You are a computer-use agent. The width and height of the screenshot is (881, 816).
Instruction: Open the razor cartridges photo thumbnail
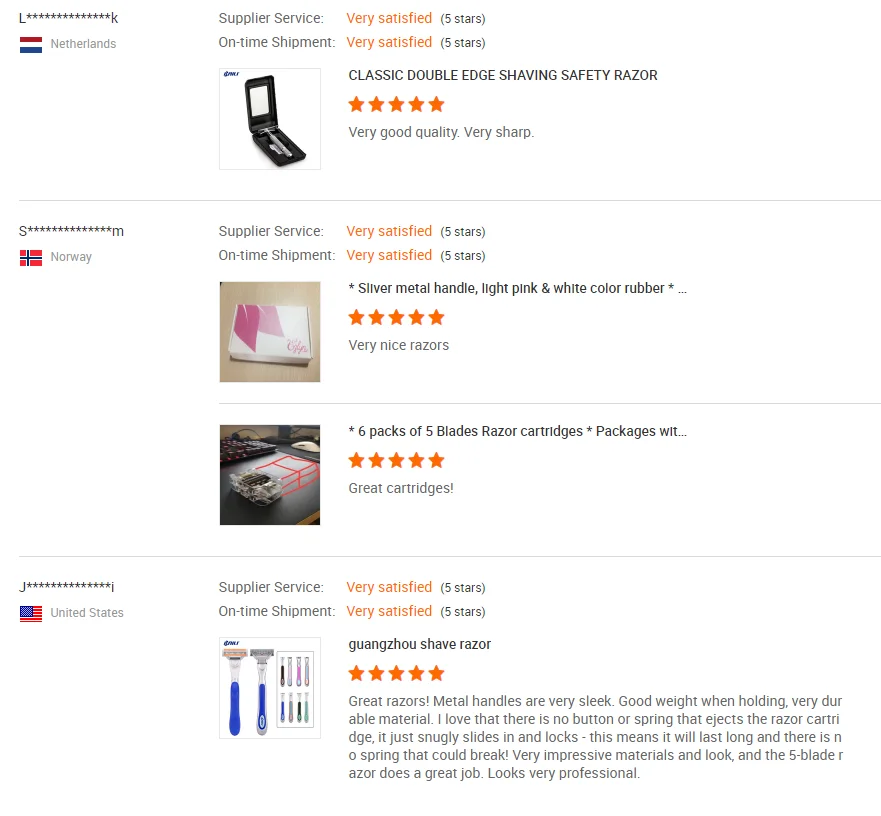pos(270,475)
